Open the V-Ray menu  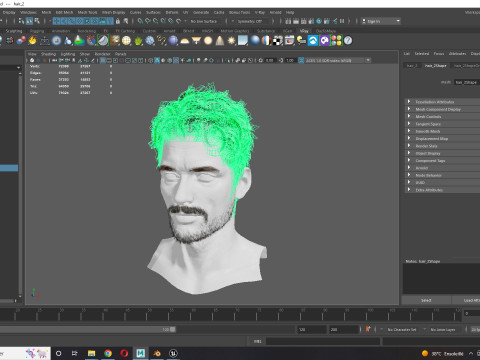(x=260, y=12)
